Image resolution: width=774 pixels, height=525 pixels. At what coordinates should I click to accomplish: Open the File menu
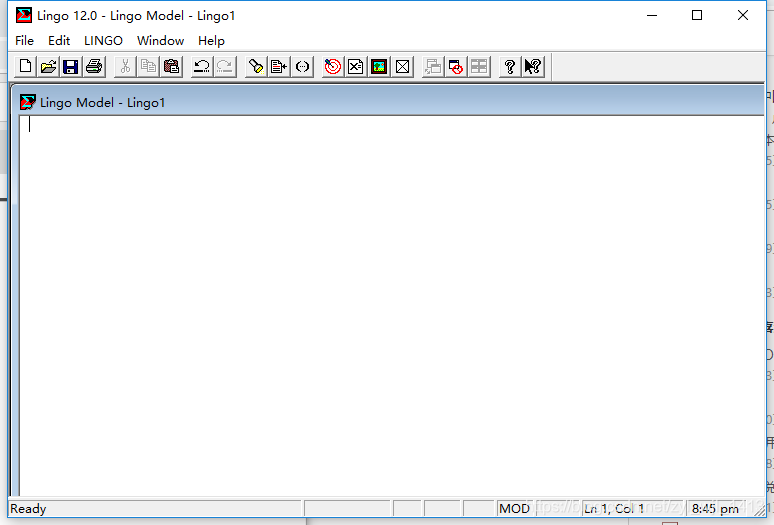pyautogui.click(x=25, y=40)
